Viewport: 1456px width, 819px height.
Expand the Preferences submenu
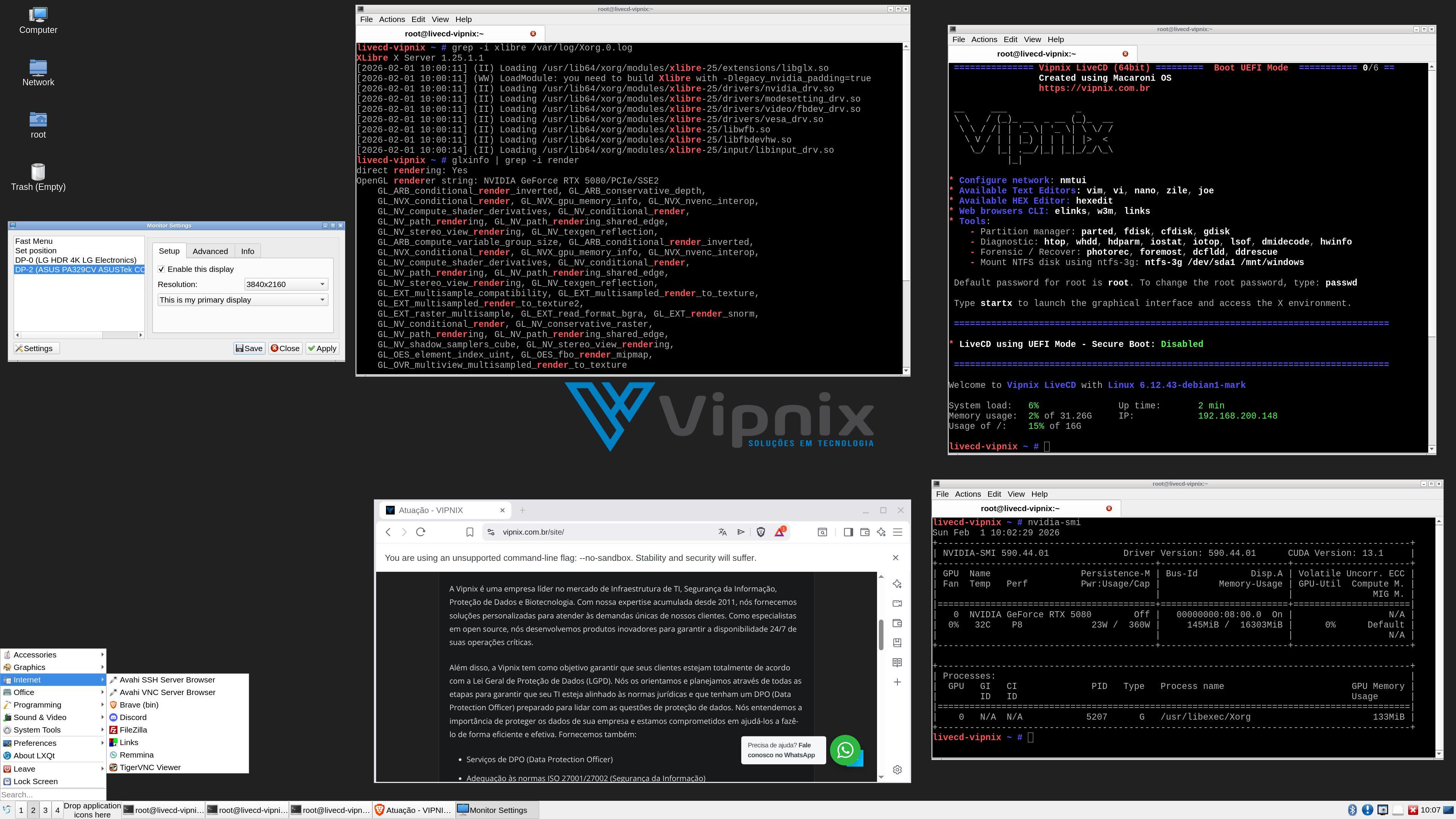tap(53, 743)
